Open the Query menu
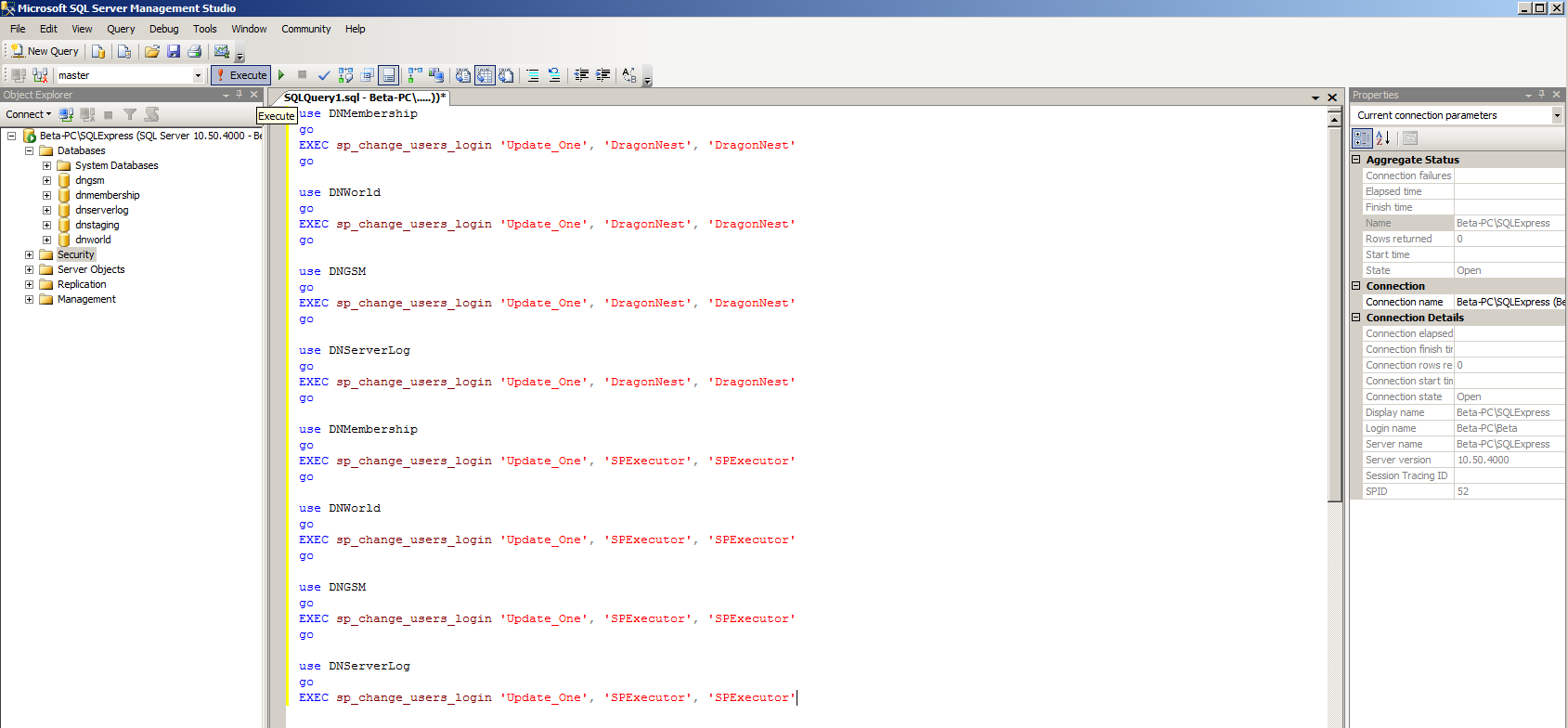1568x728 pixels. [x=121, y=29]
